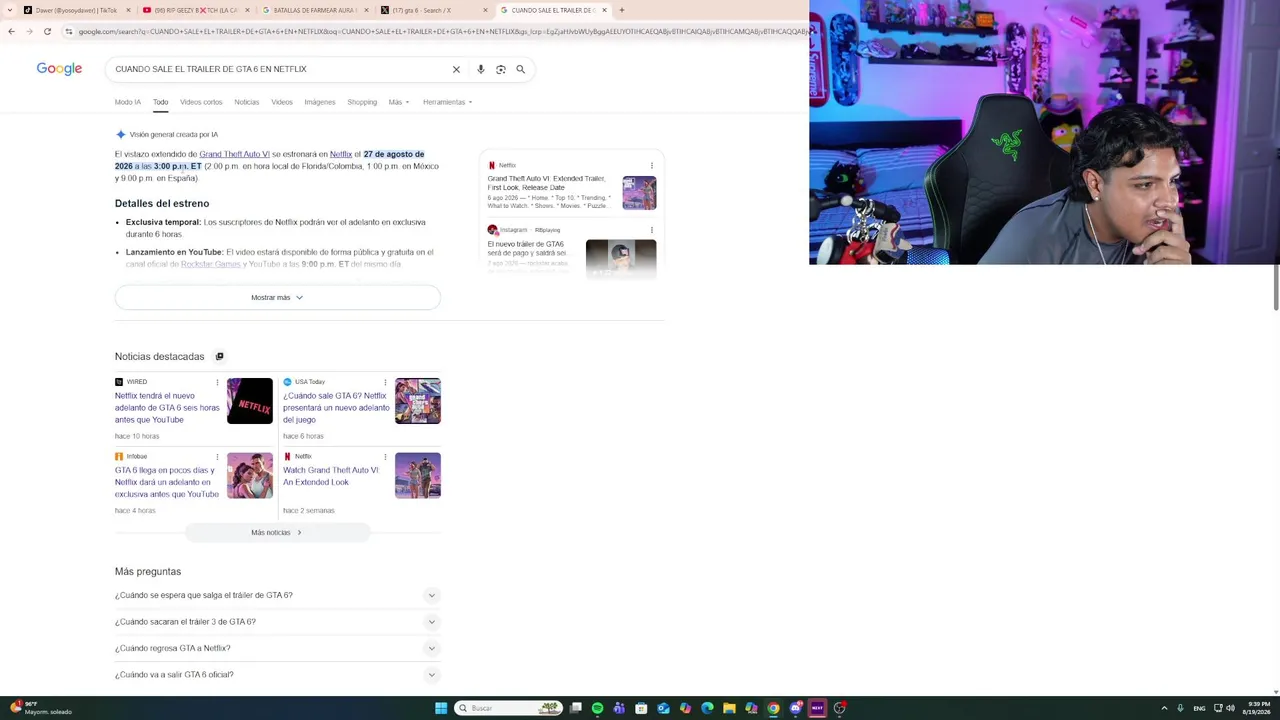This screenshot has height=720, width=1280.
Task: Open the Netflix link in AI overview
Action: 341,154
